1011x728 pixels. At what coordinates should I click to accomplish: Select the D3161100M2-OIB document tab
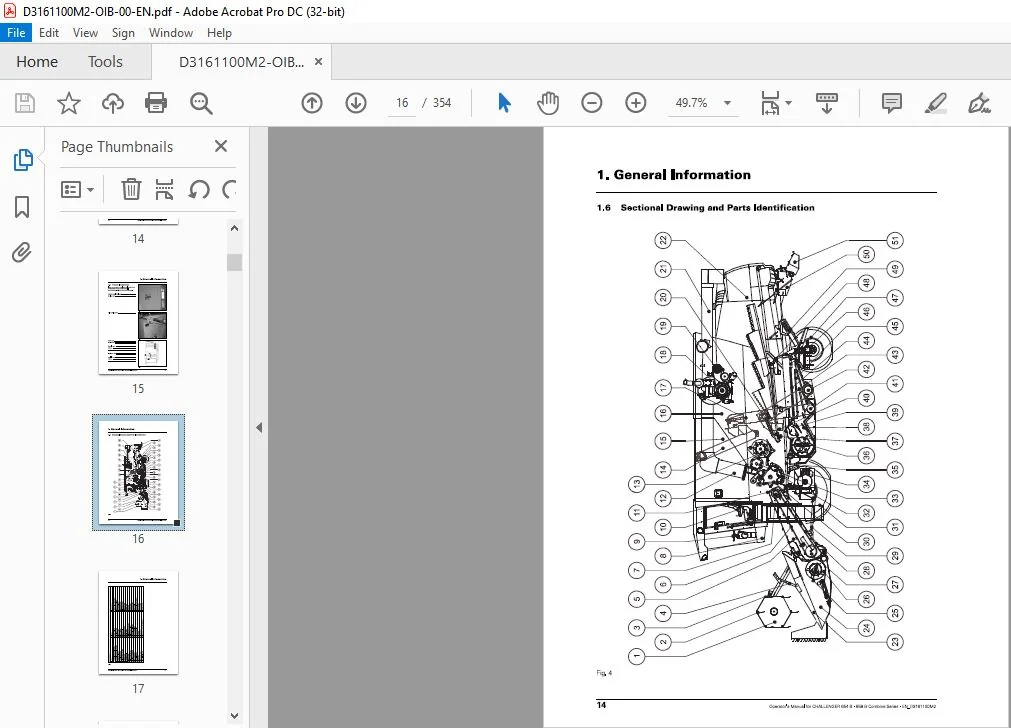[241, 63]
